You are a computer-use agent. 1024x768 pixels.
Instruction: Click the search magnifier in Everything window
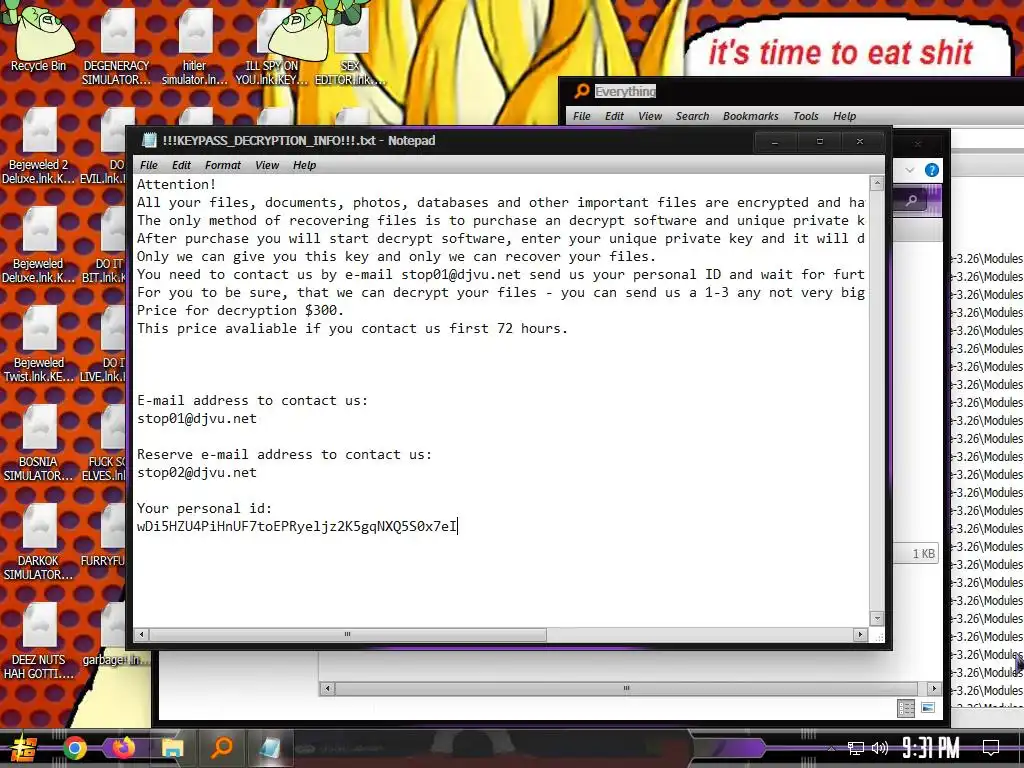tap(912, 200)
